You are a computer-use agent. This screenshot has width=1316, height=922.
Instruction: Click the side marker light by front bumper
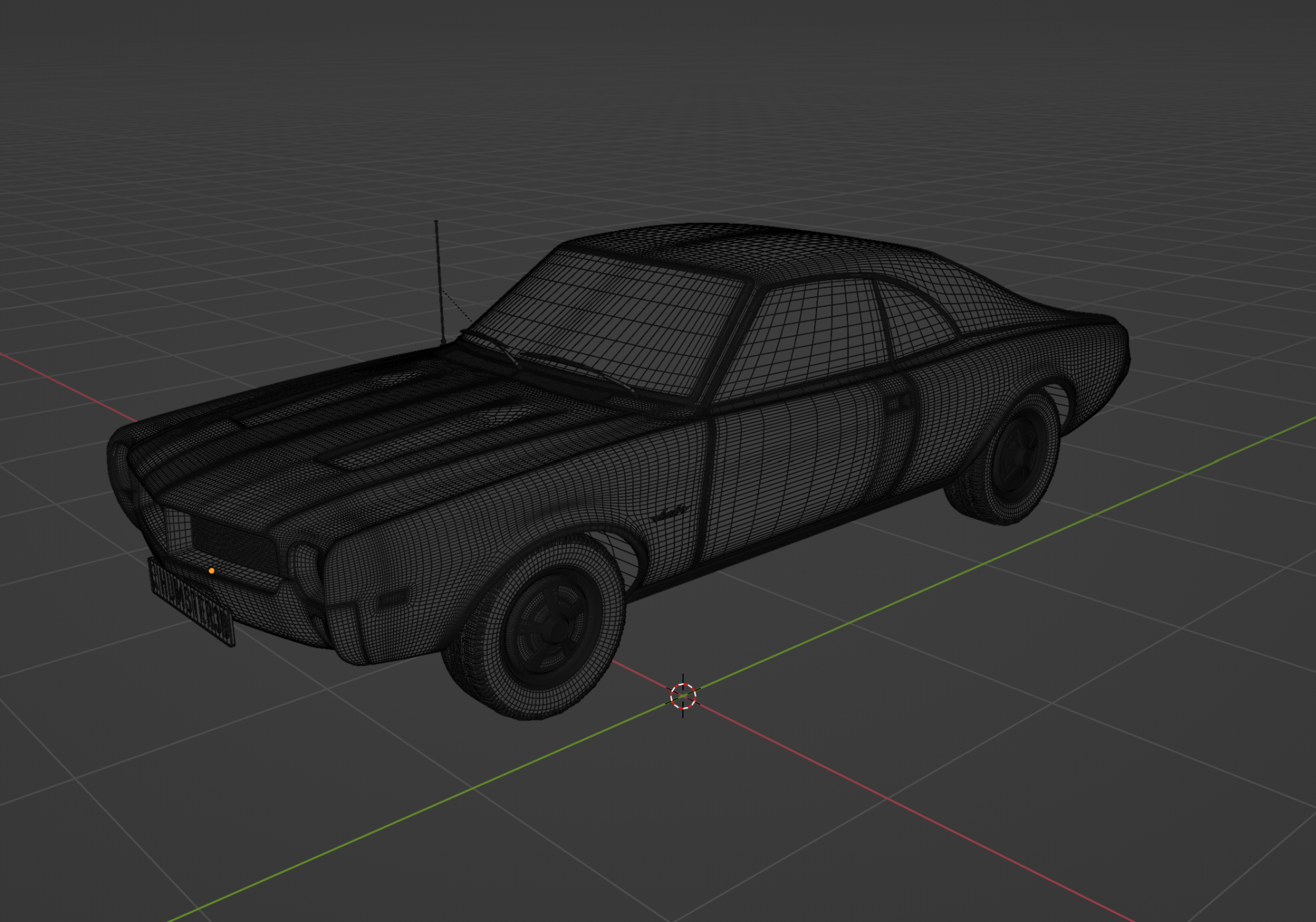[392, 598]
